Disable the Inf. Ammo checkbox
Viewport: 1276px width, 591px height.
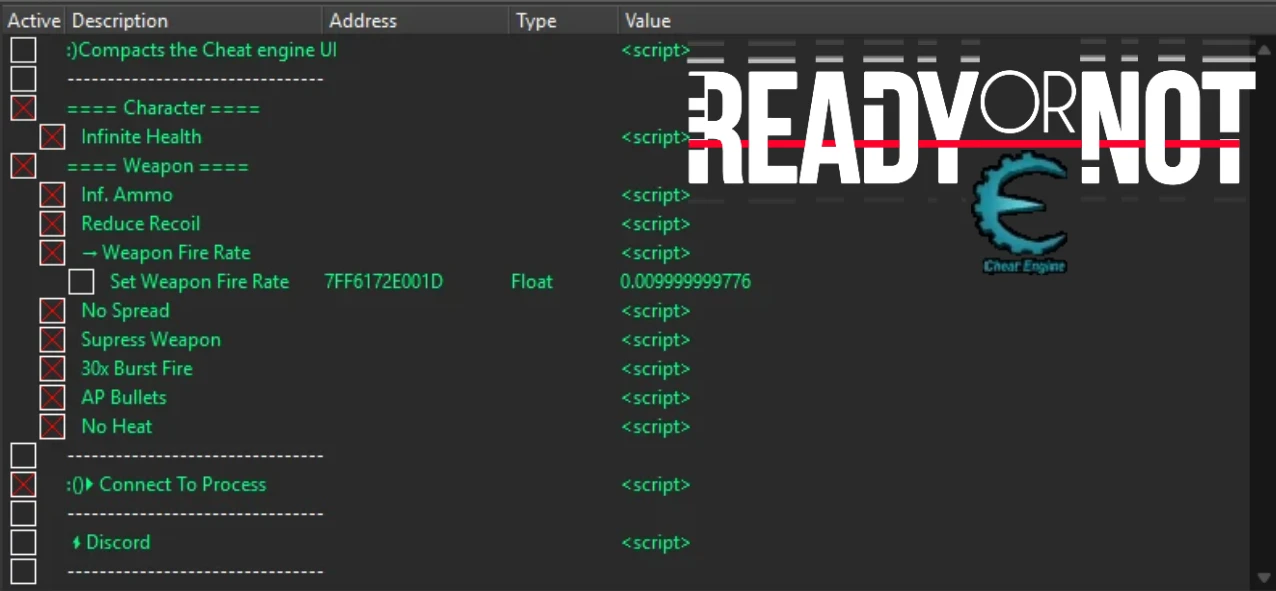52,195
